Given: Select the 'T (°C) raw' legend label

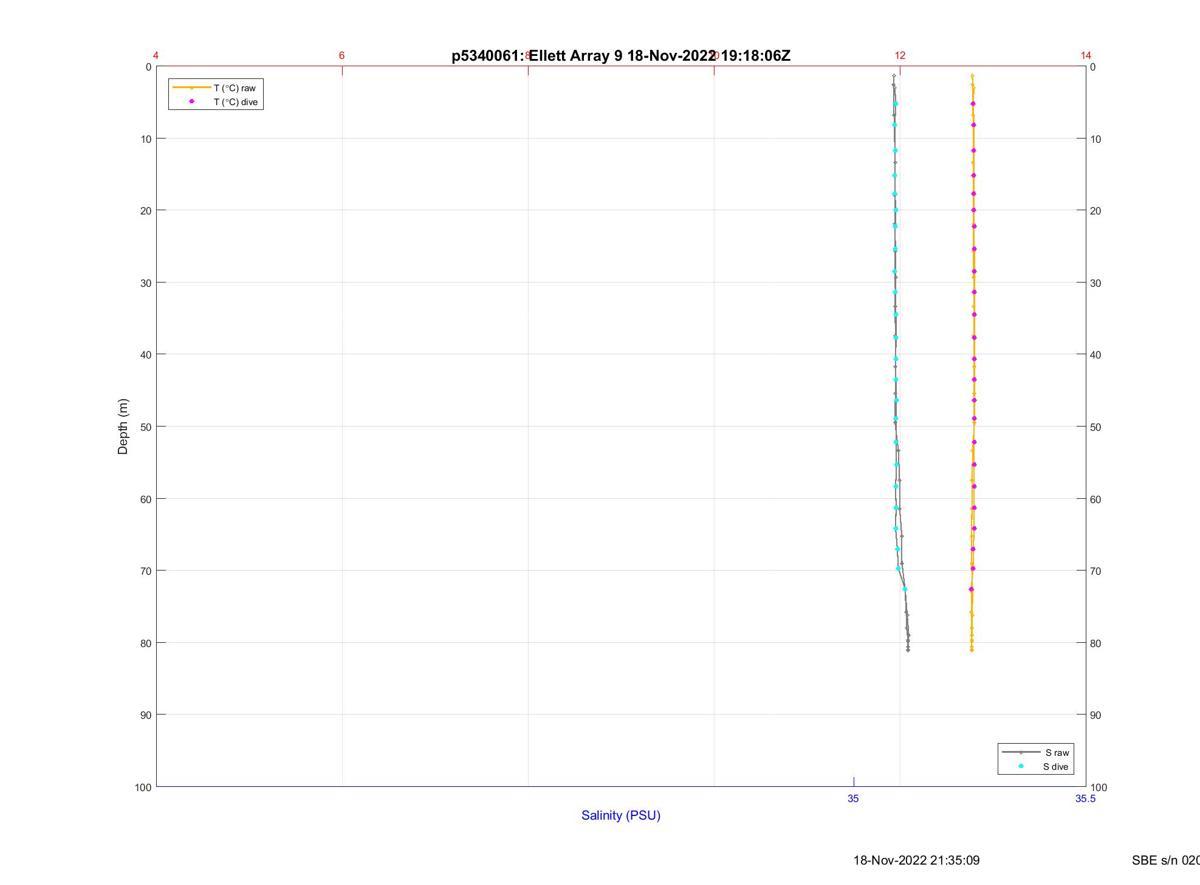Looking at the screenshot, I should click(235, 88).
